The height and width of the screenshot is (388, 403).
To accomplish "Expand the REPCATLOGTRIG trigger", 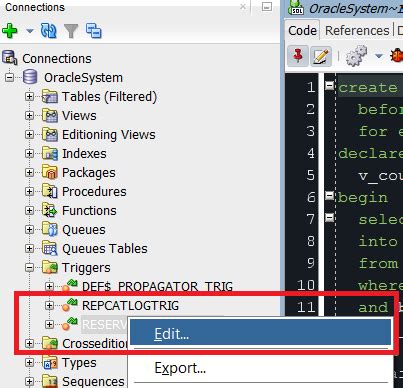I will (49, 305).
